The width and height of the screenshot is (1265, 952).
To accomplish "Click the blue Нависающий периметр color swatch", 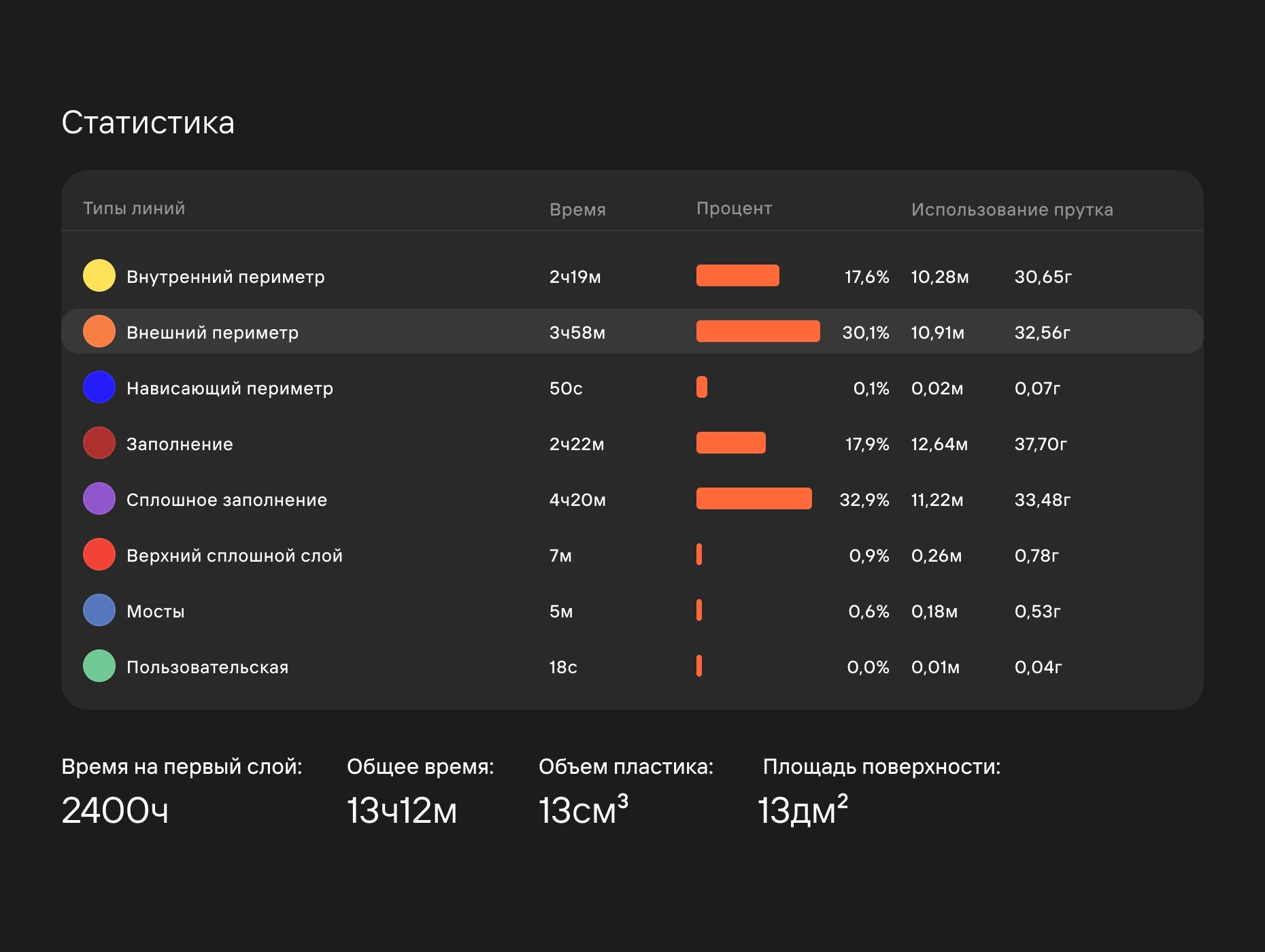I will [x=99, y=387].
